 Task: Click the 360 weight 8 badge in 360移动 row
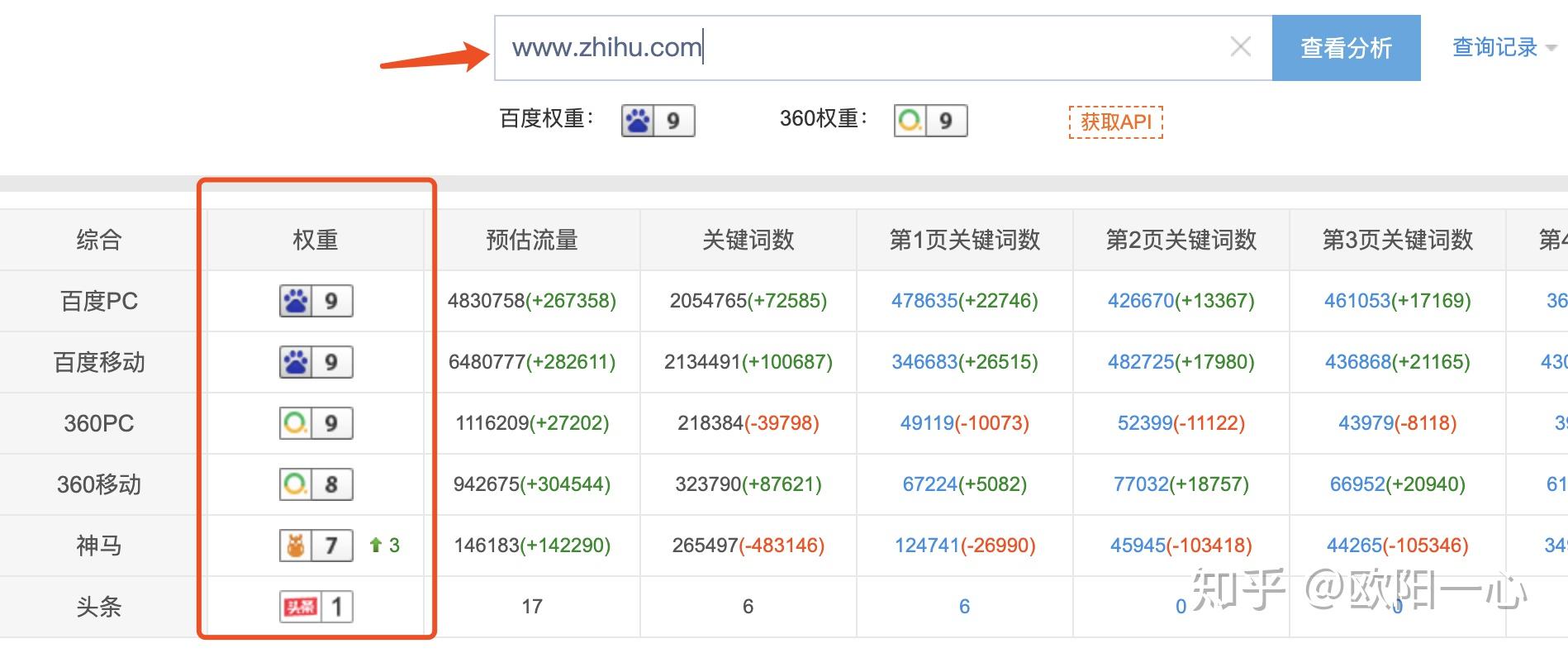click(x=316, y=484)
